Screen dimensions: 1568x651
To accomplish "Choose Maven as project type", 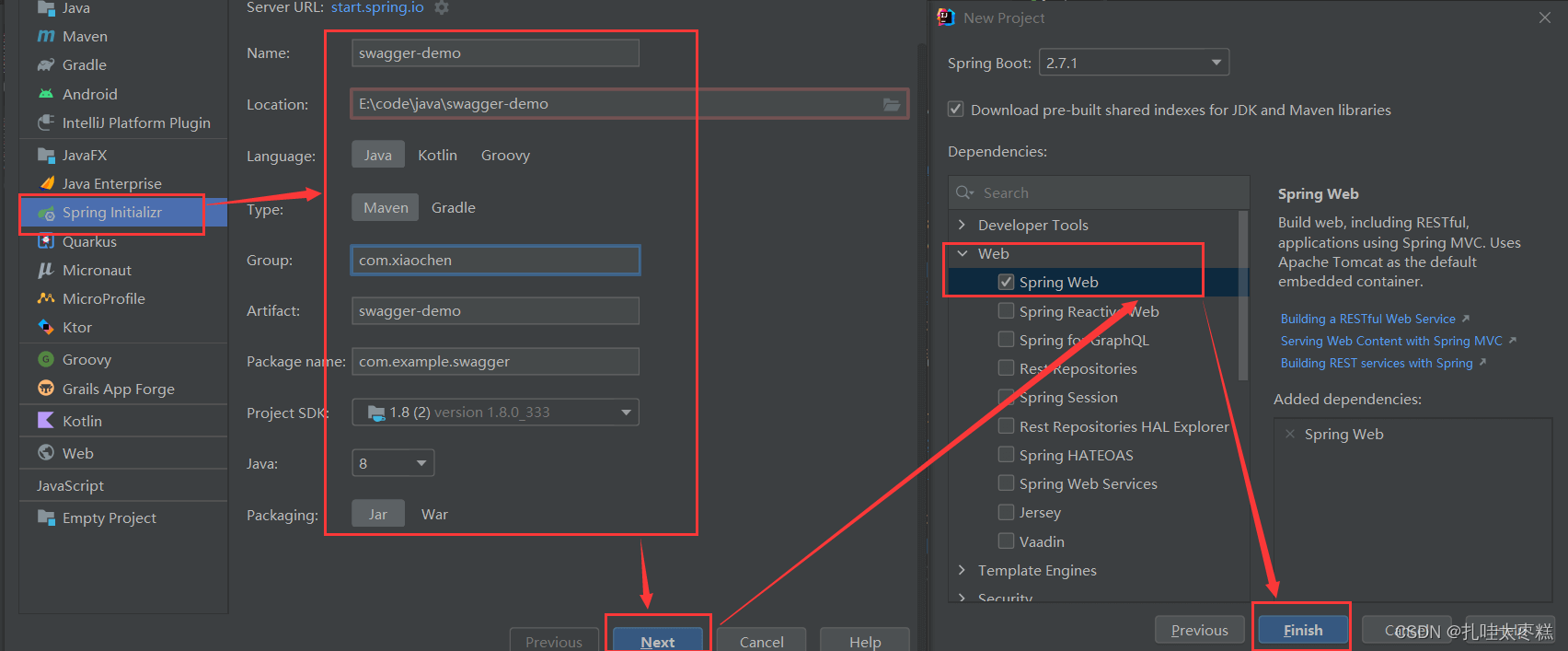I will click(386, 207).
